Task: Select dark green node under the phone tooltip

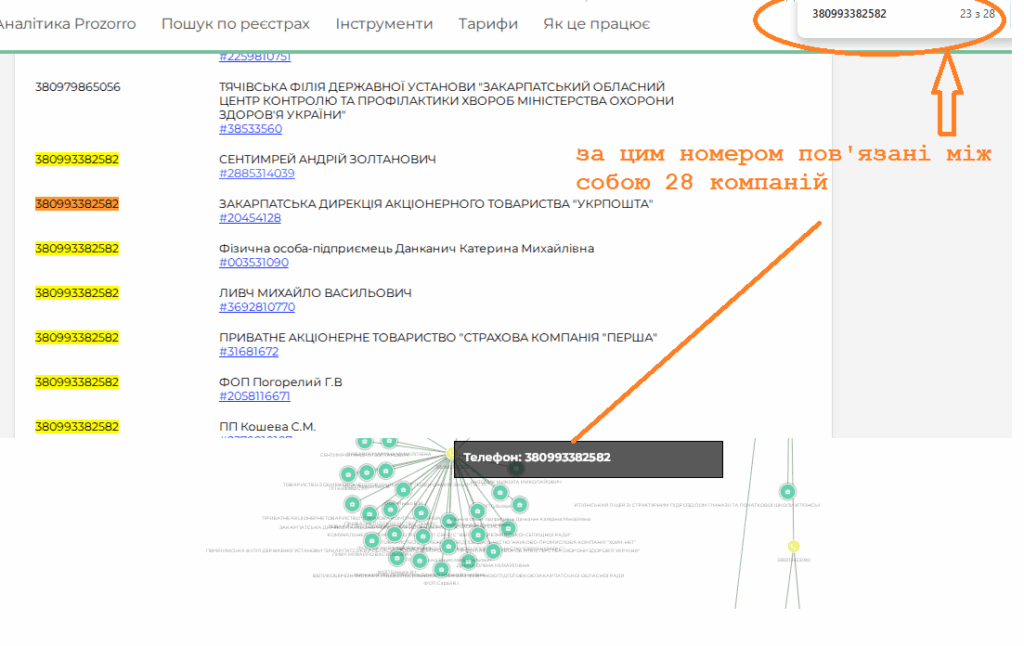Action: click(515, 468)
